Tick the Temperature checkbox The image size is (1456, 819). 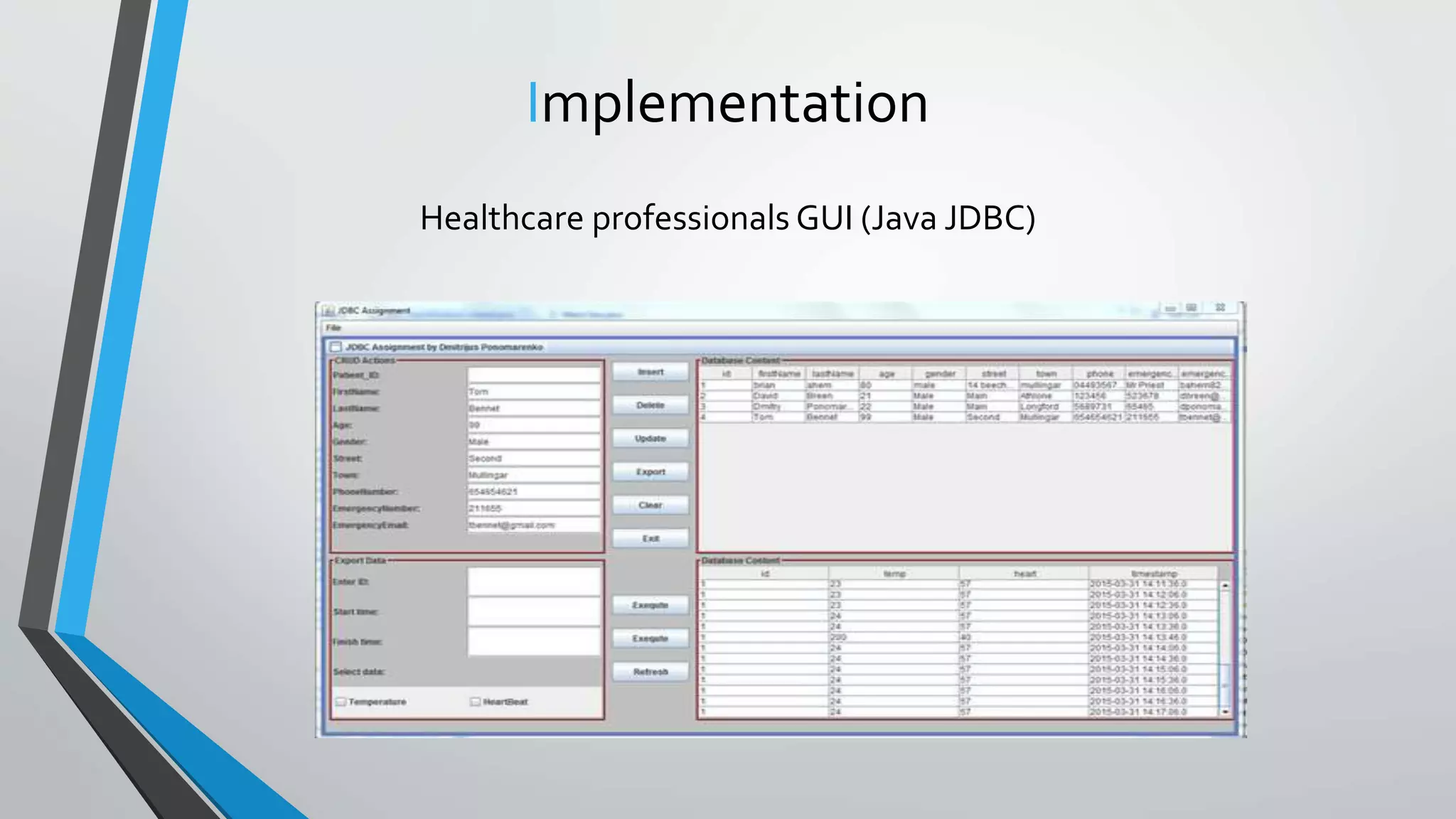(341, 702)
